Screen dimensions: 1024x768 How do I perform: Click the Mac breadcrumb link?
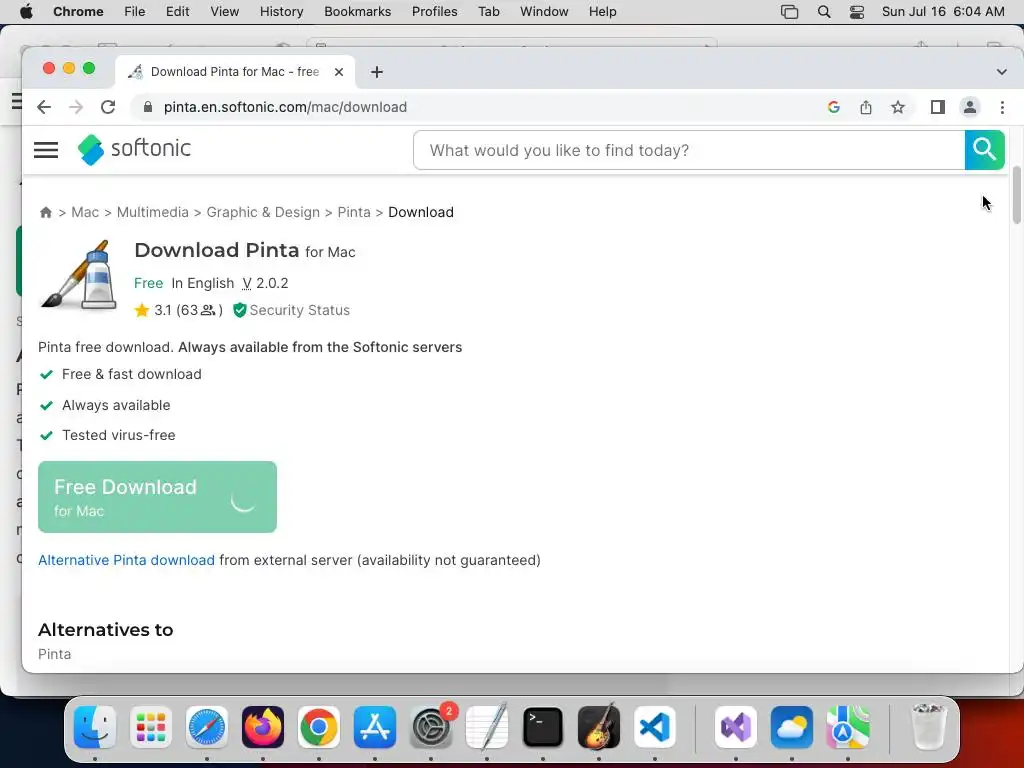point(85,212)
